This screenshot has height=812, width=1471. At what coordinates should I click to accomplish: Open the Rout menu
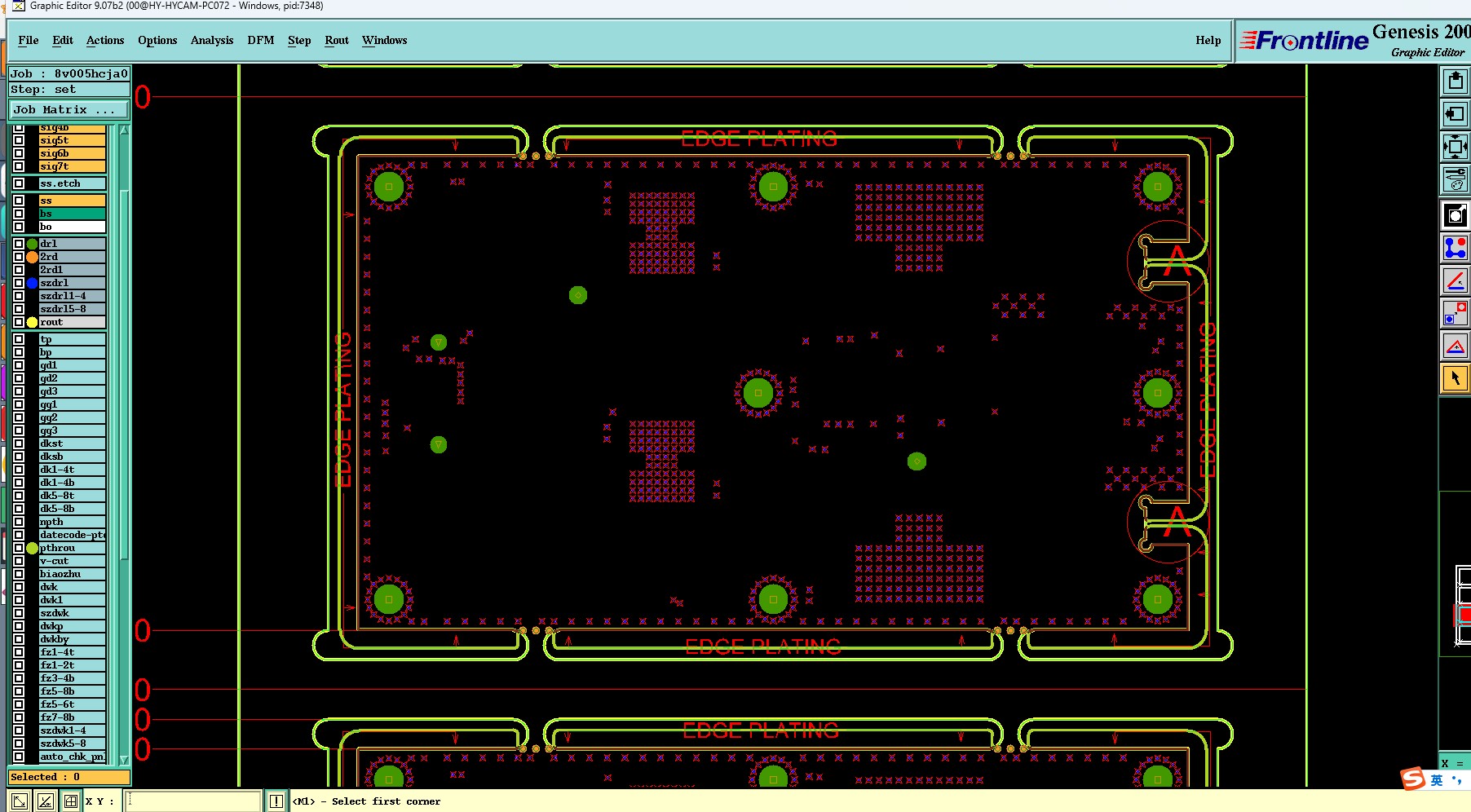click(x=337, y=40)
